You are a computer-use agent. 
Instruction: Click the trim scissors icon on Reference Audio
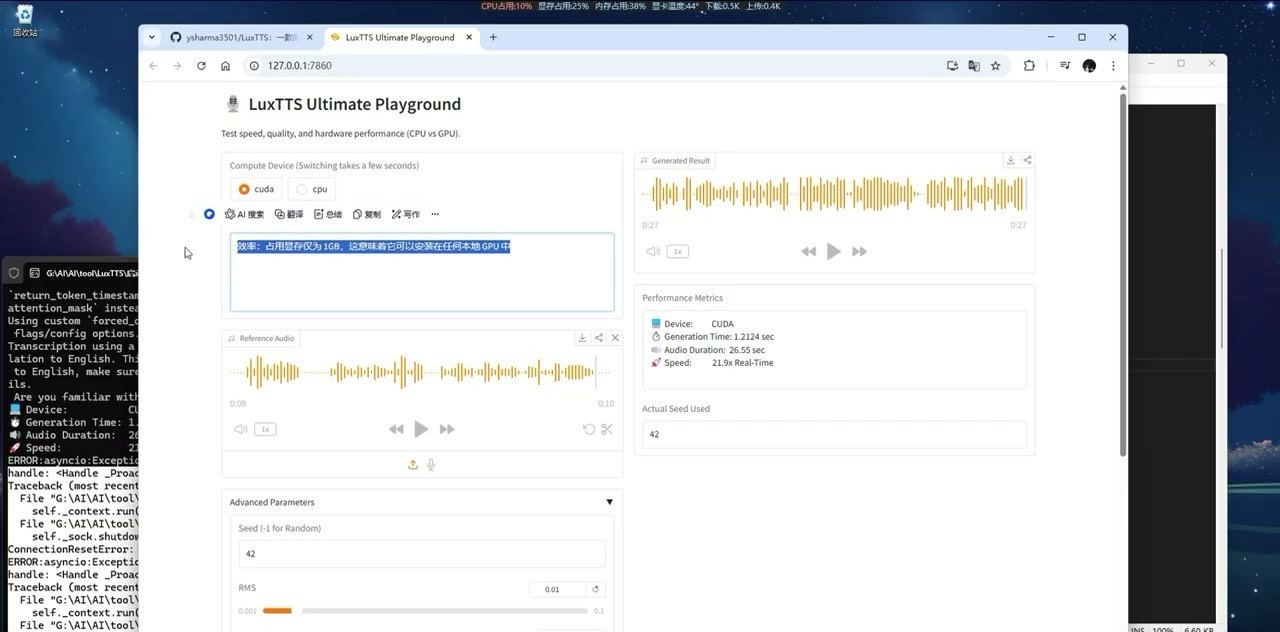click(607, 429)
